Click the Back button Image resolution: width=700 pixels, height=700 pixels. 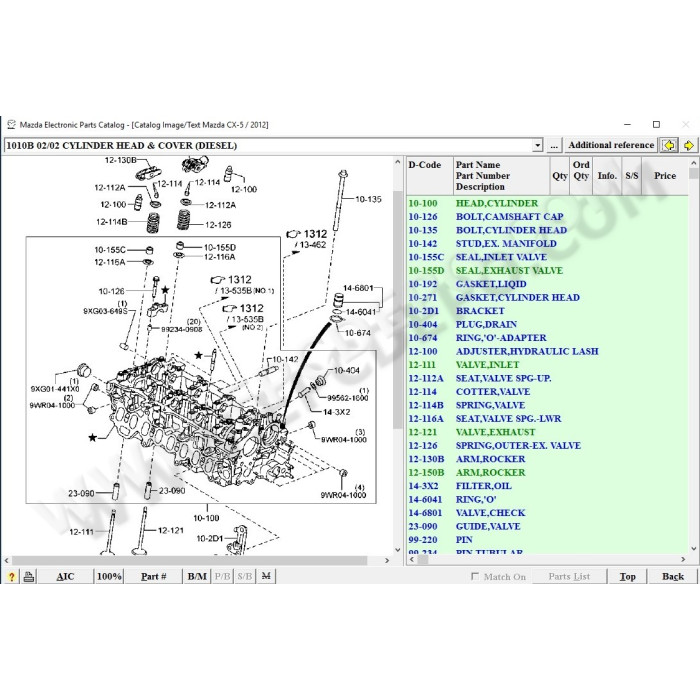coord(672,576)
